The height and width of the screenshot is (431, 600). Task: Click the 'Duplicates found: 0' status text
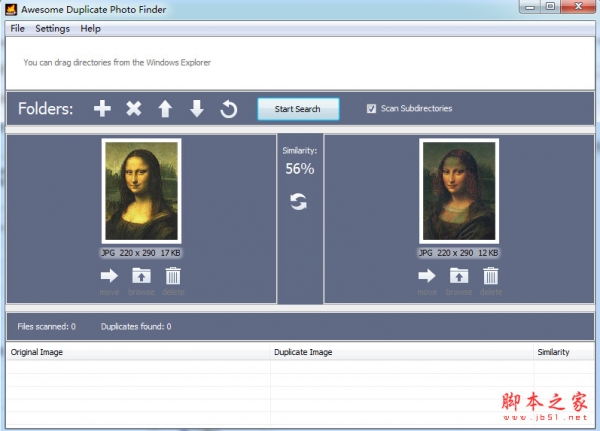[136, 327]
